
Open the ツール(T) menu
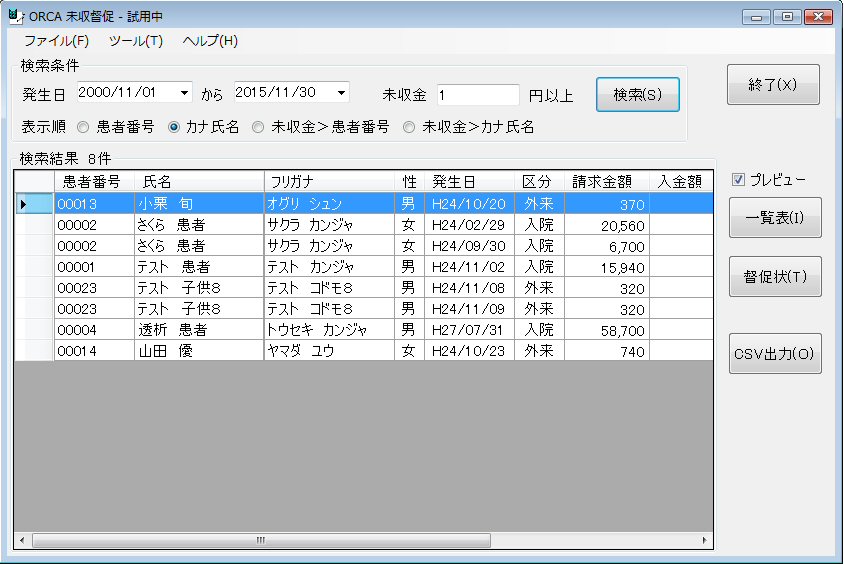click(136, 41)
